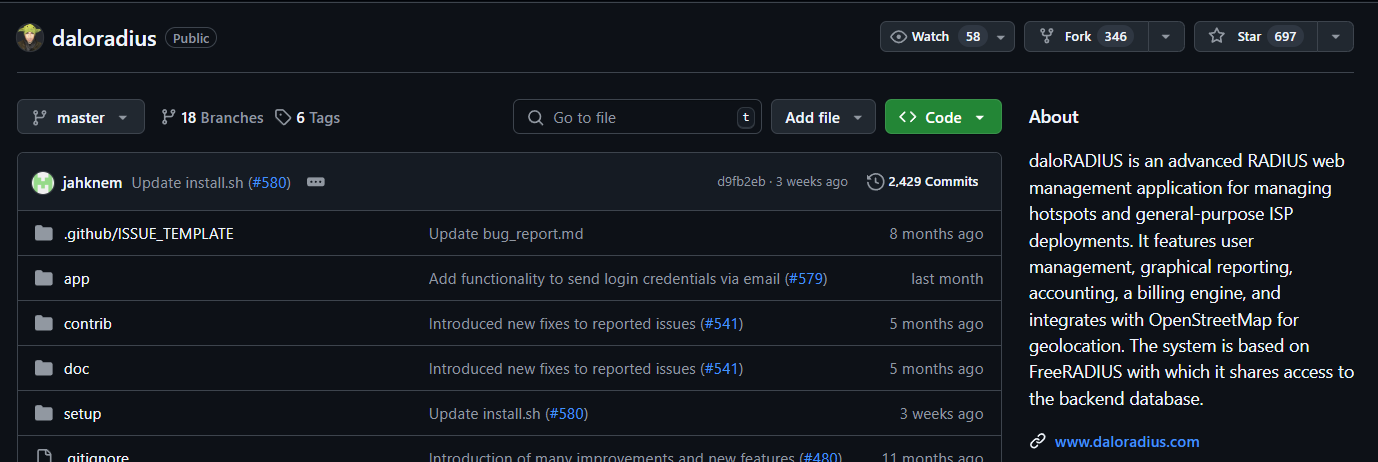This screenshot has width=1378, height=462.
Task: Open the 18 Branches link
Action: pos(212,117)
